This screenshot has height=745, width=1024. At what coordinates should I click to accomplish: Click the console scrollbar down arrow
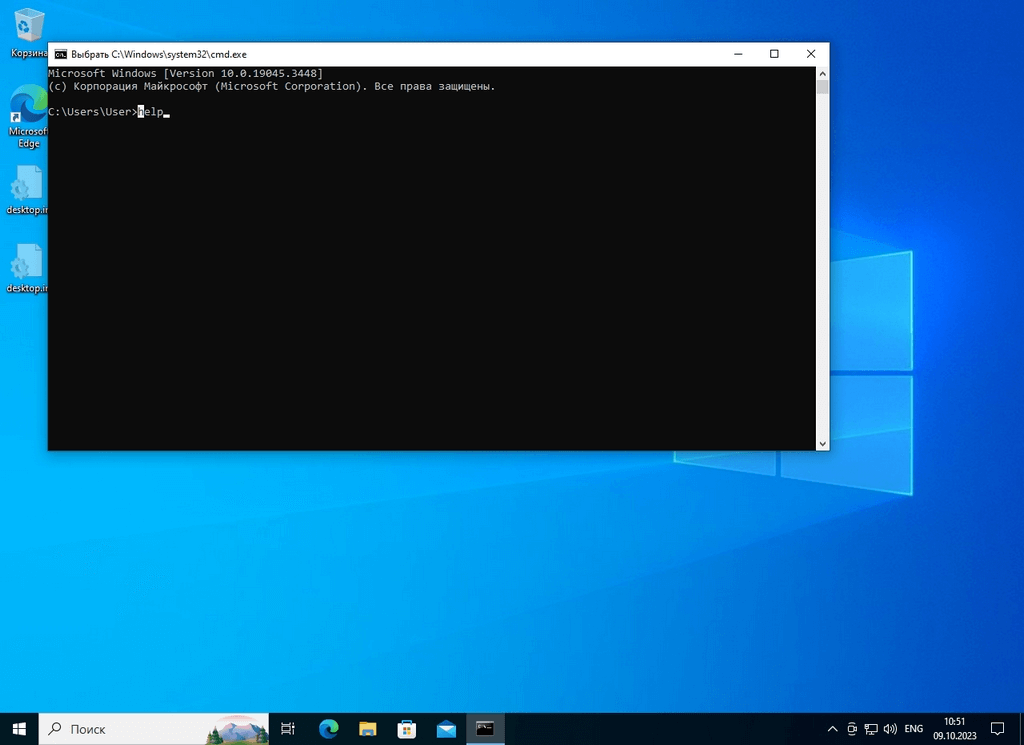pos(823,444)
